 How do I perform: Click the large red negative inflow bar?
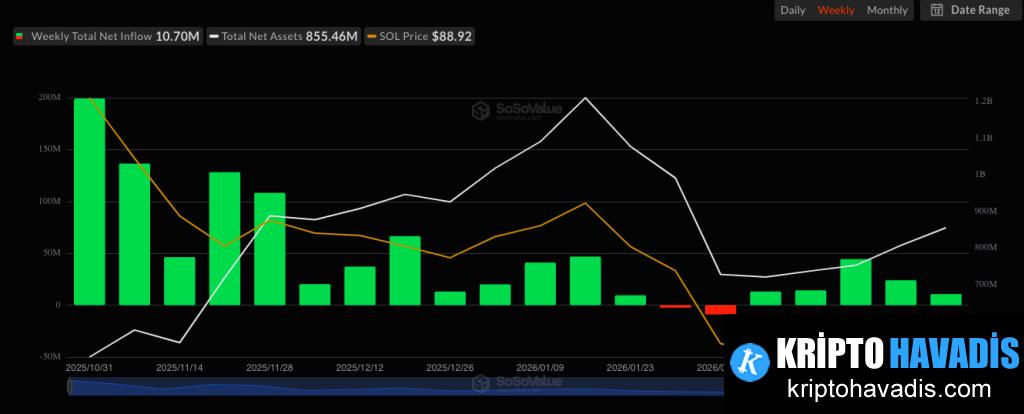720,309
